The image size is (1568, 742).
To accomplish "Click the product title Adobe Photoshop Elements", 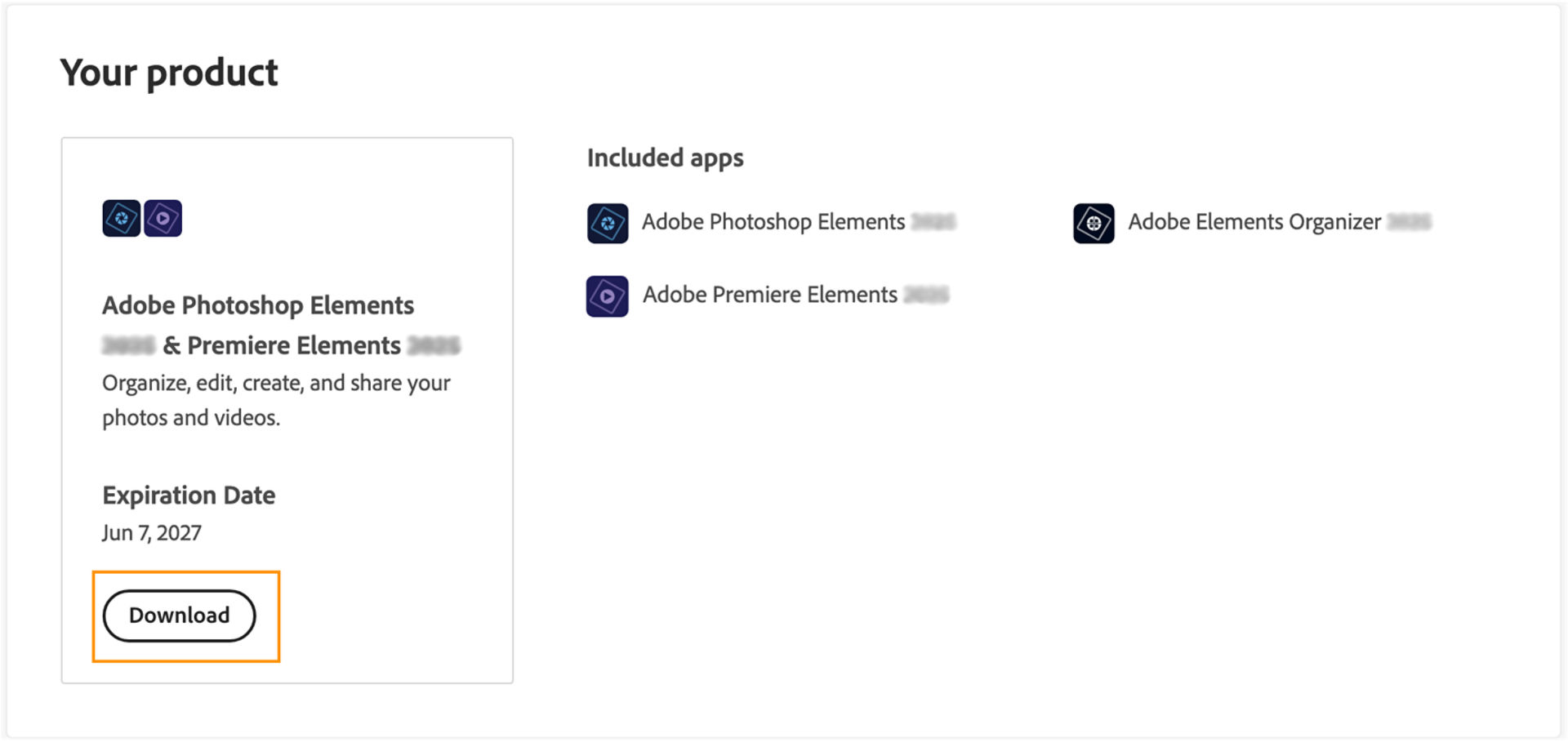I will tap(258, 305).
